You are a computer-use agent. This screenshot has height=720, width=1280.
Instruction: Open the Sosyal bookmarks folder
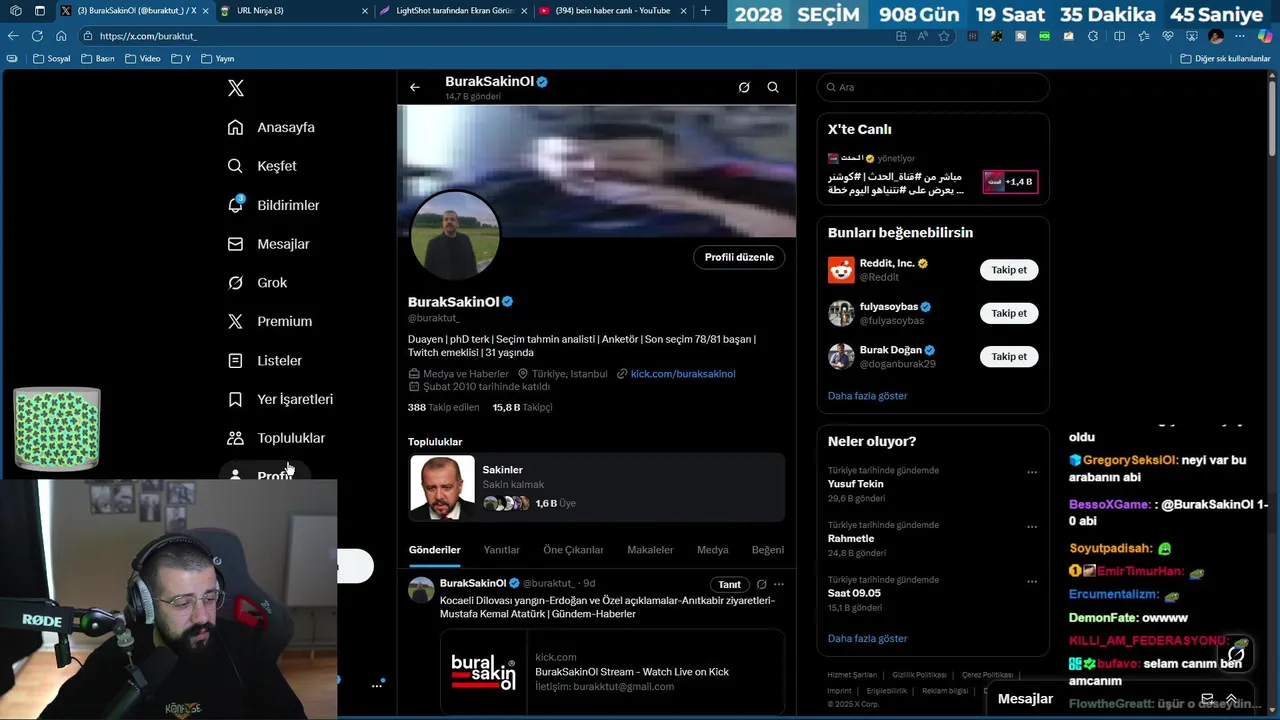tap(52, 59)
